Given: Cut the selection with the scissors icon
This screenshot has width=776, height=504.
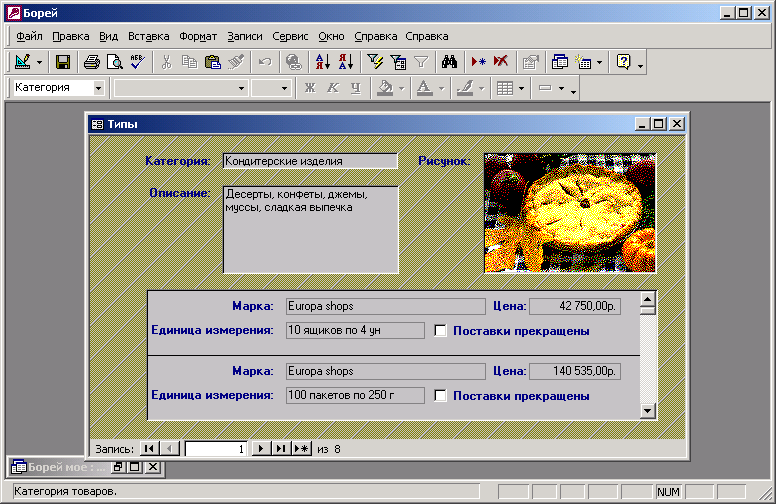Looking at the screenshot, I should [166, 62].
